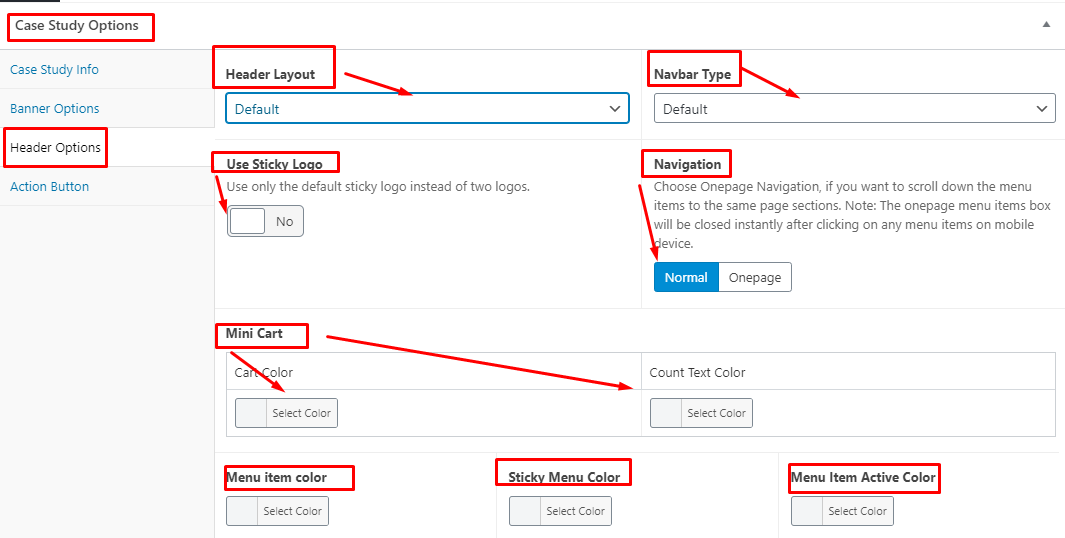Screen dimensions: 1065x538
Task: Click the Menu Item Active Color swatch
Action: coord(807,511)
